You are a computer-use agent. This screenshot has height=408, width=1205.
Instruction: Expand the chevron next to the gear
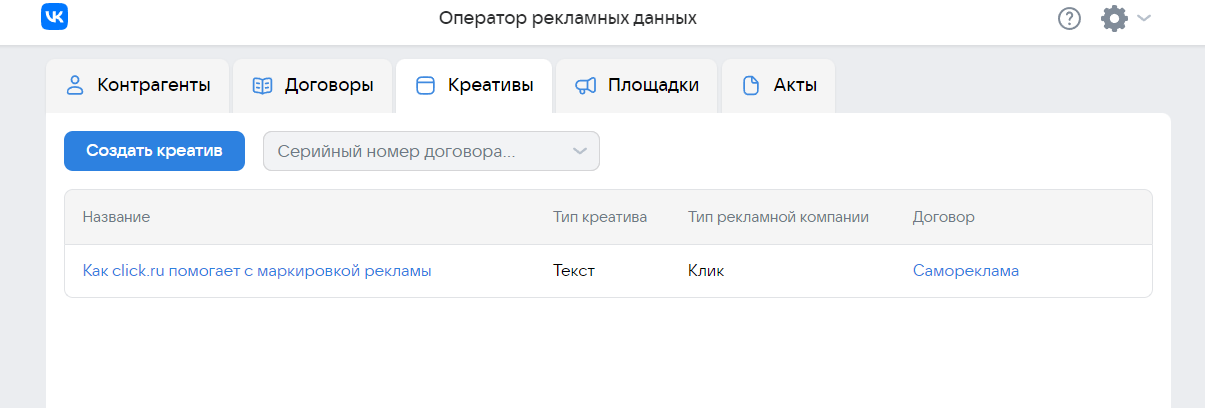tap(1144, 18)
